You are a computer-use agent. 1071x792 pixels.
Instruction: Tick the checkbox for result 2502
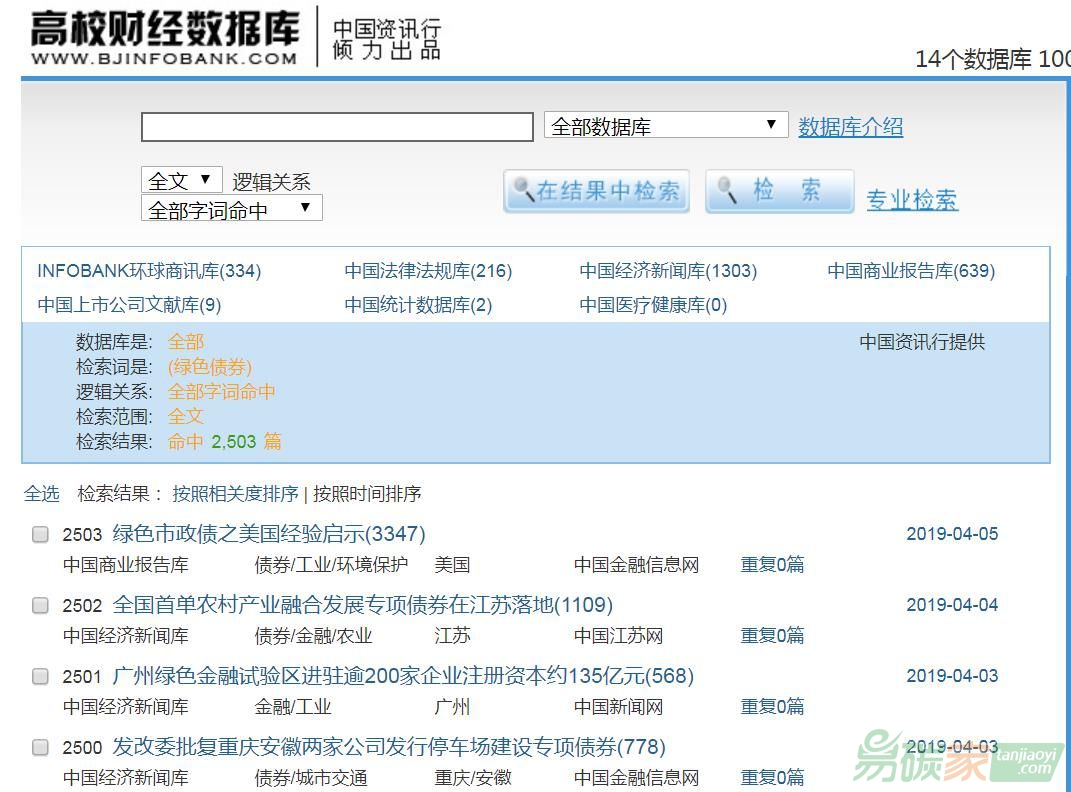[40, 605]
